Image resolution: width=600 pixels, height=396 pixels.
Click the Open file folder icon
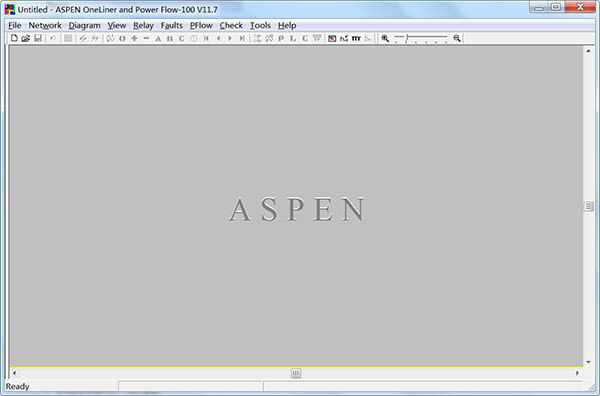pos(26,38)
